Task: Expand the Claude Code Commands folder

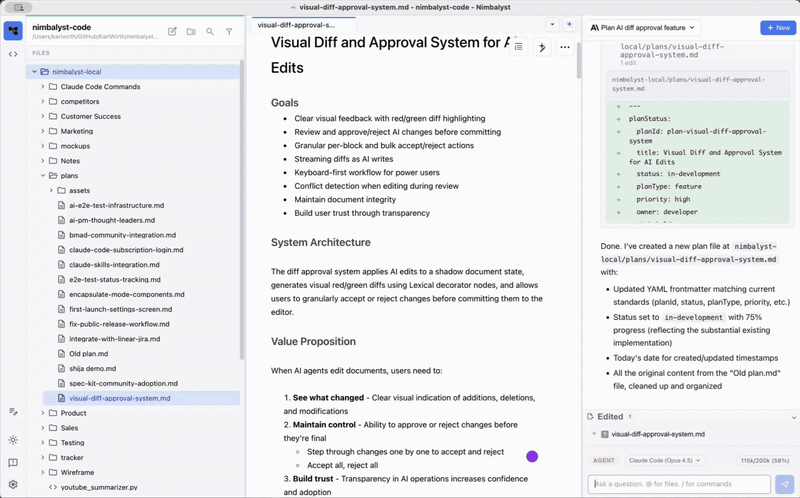Action: pos(43,87)
